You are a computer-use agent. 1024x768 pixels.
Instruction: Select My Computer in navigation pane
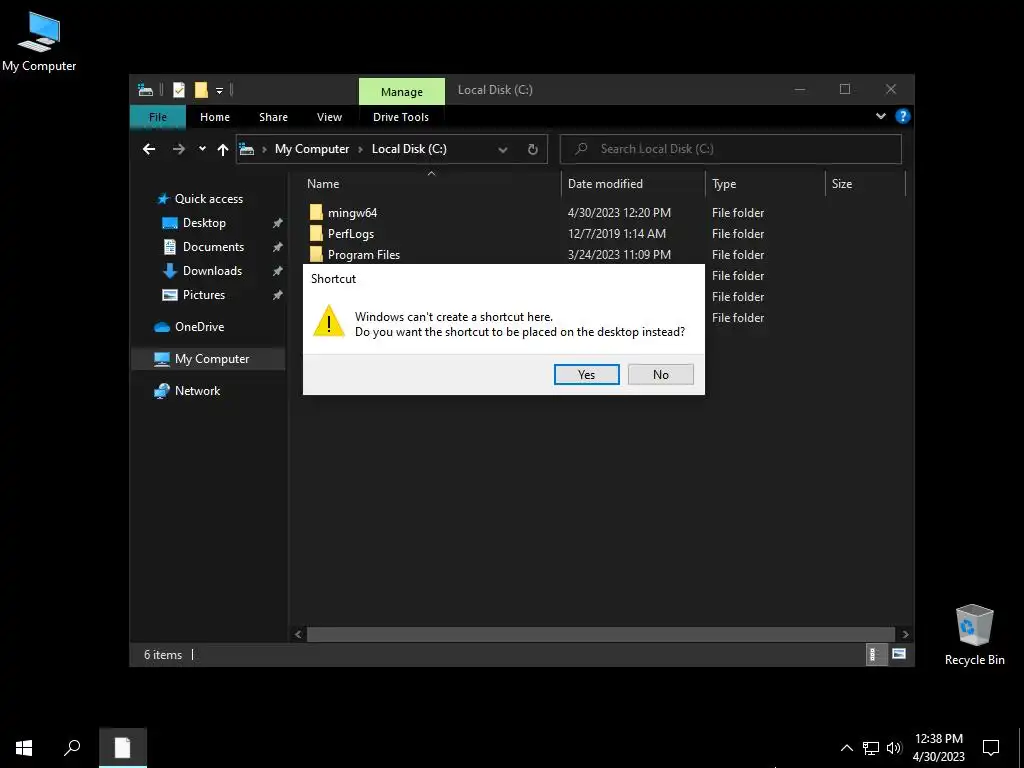tap(209, 359)
